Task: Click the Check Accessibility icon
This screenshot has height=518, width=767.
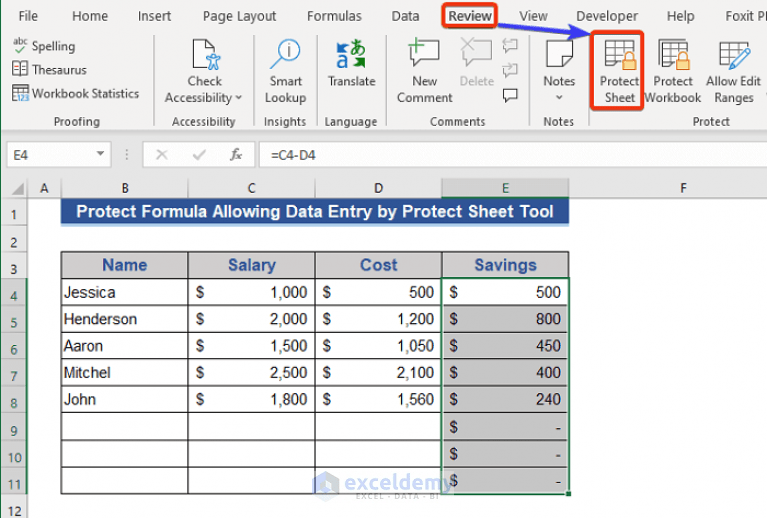Action: coord(205,54)
